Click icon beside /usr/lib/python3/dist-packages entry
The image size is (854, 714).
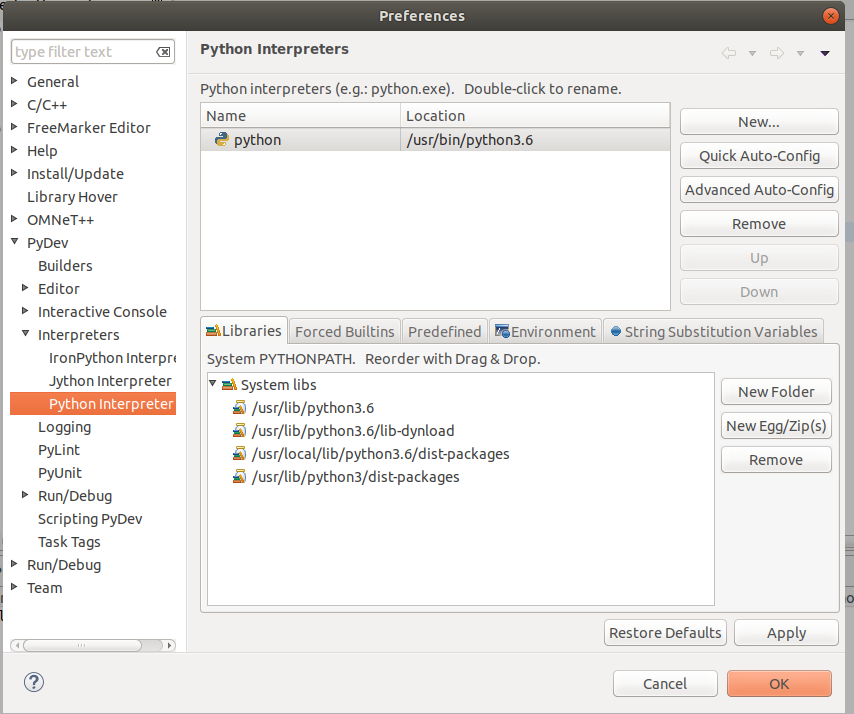[x=239, y=477]
